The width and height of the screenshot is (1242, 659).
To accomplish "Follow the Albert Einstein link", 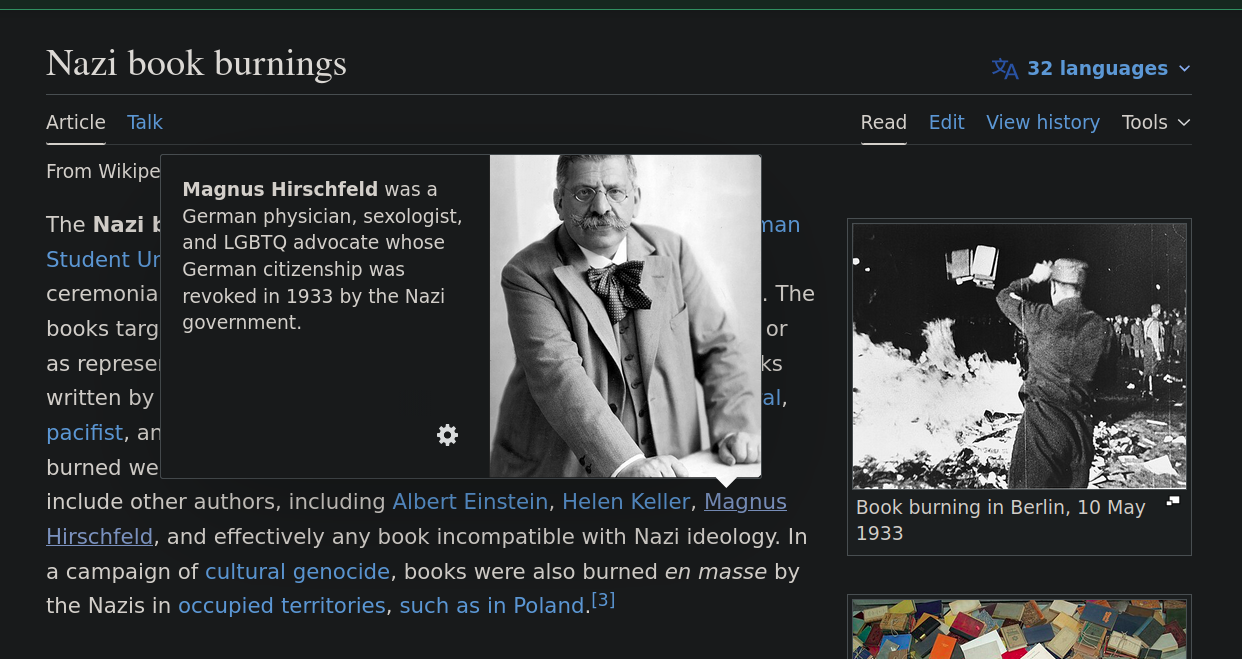I will coord(470,501).
